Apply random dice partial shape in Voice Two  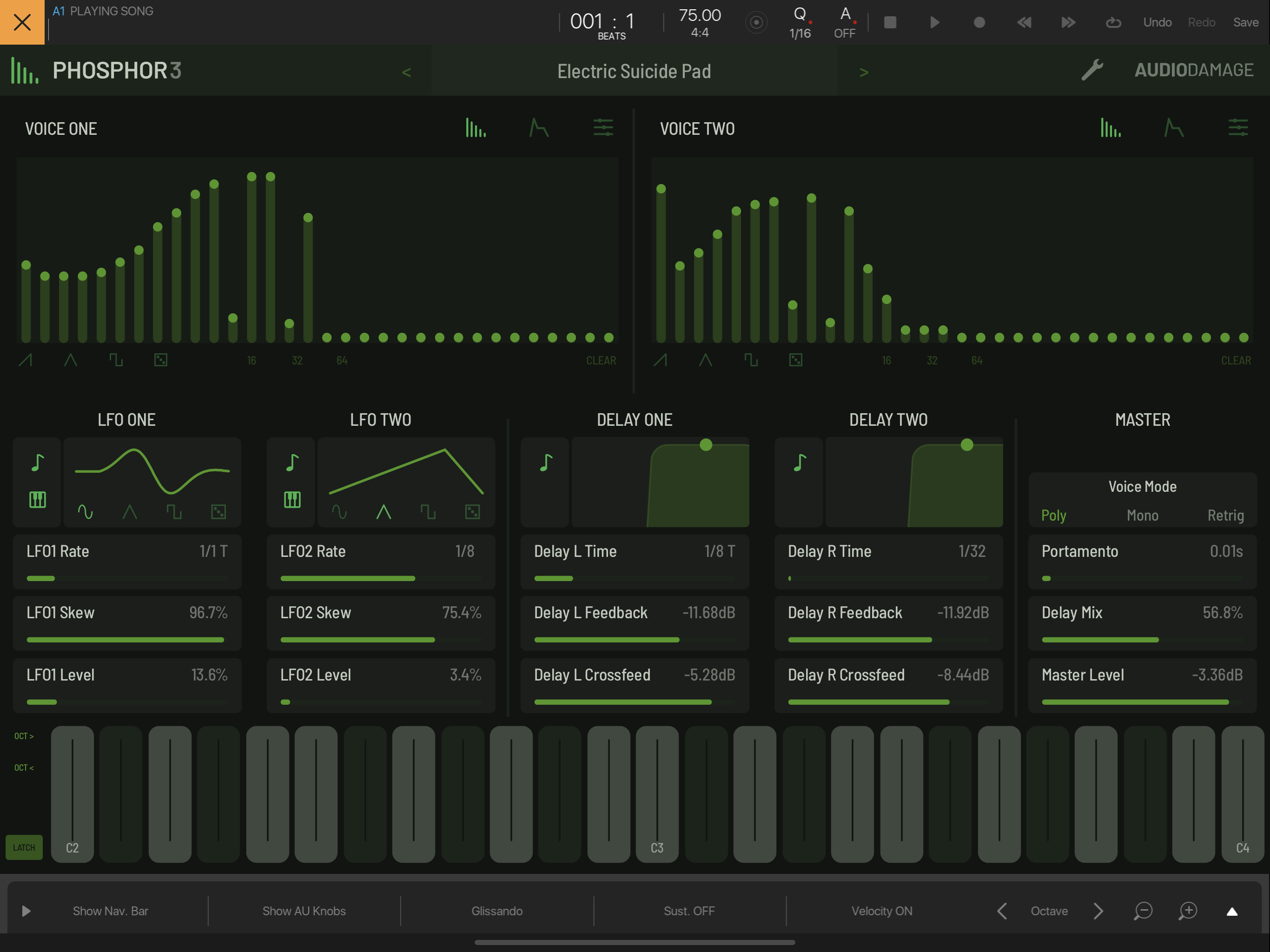796,360
